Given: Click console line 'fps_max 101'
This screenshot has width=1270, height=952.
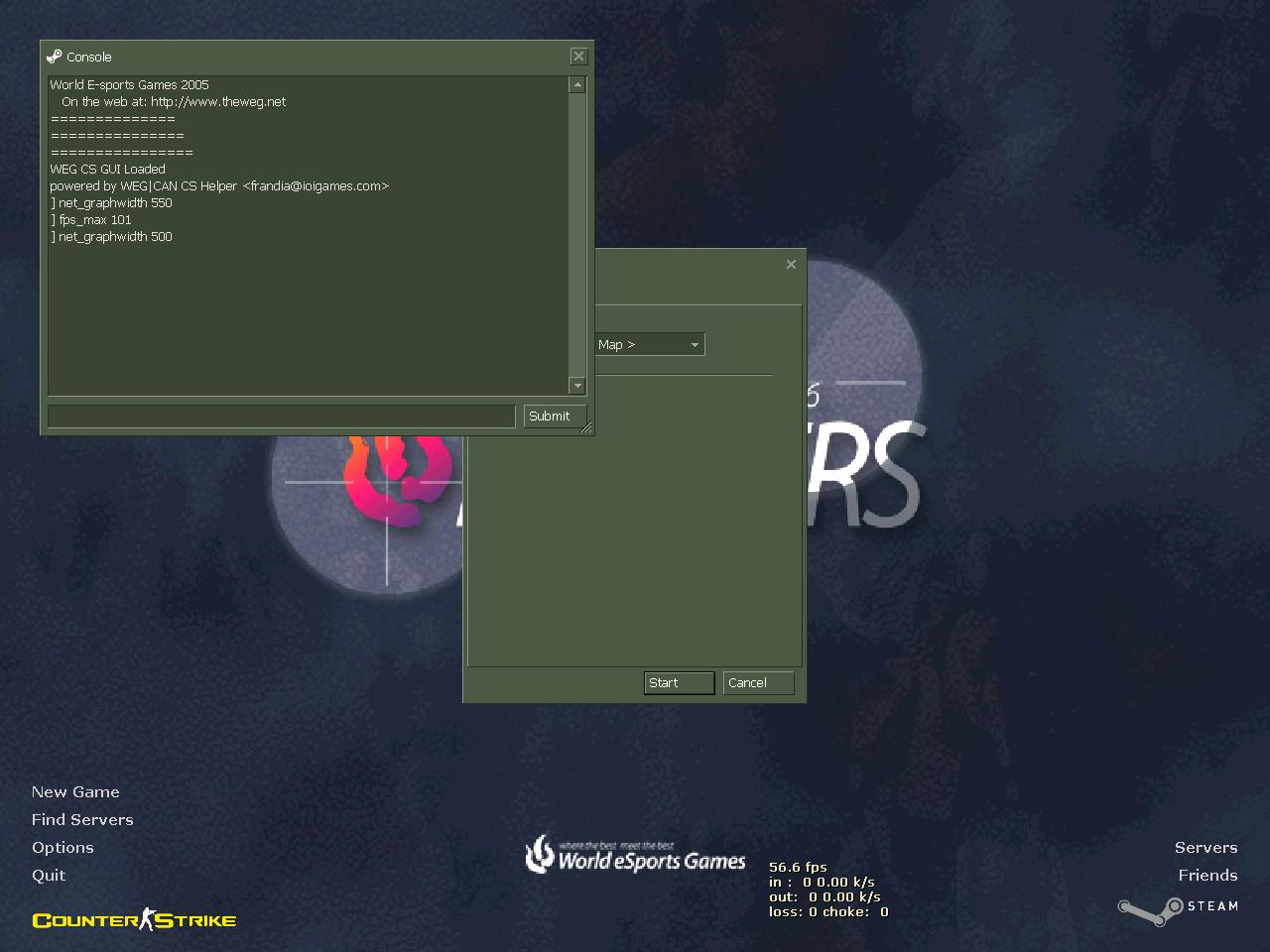Looking at the screenshot, I should (91, 220).
